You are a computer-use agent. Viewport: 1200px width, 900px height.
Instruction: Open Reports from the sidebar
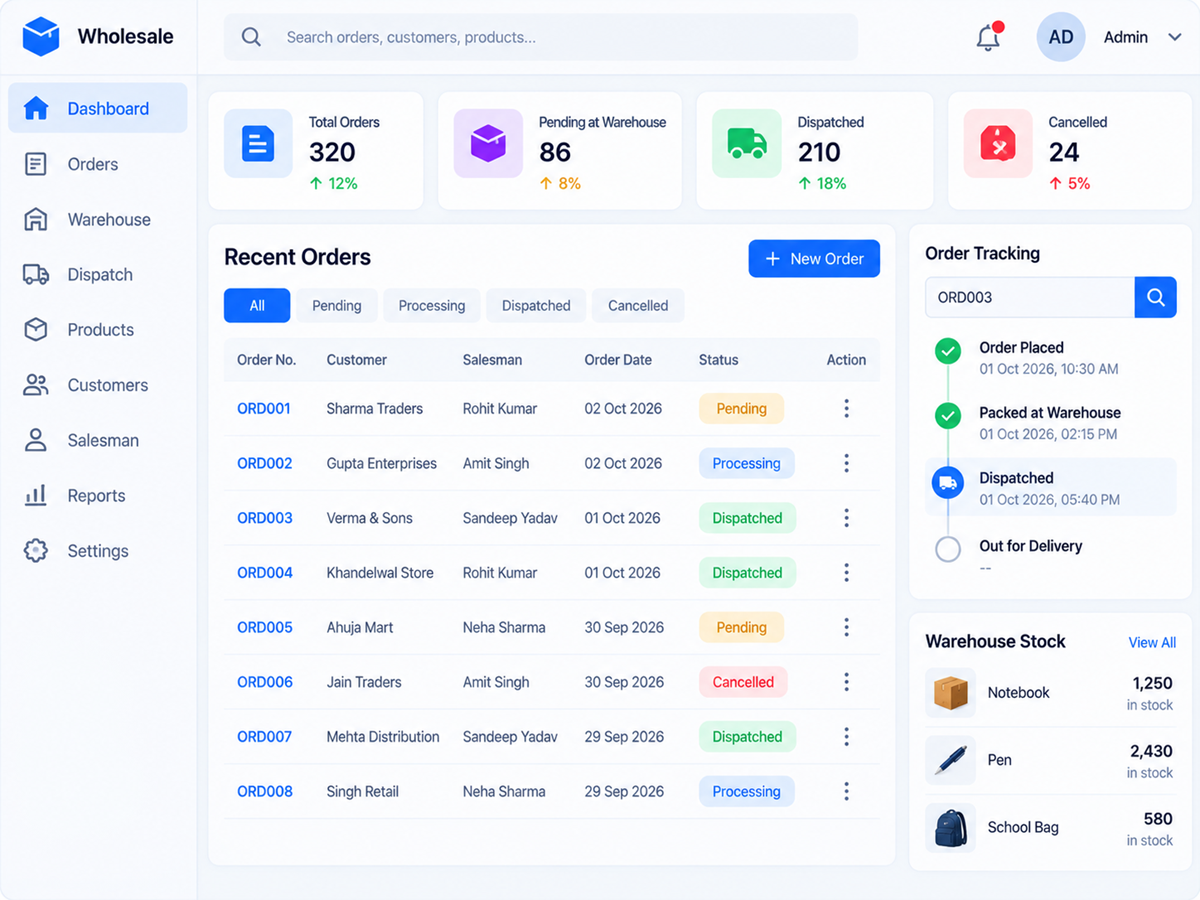(x=98, y=495)
